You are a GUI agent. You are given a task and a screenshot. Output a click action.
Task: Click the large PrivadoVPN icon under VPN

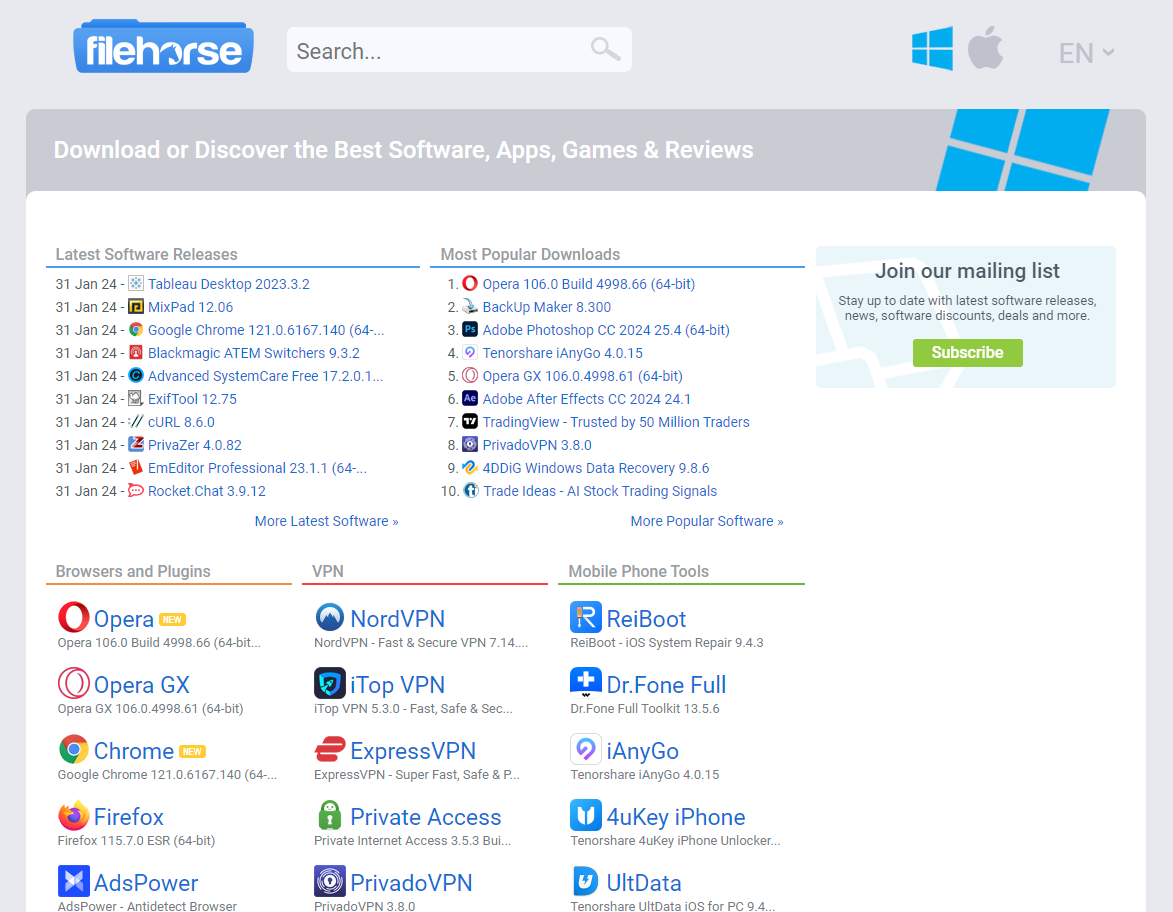click(330, 881)
